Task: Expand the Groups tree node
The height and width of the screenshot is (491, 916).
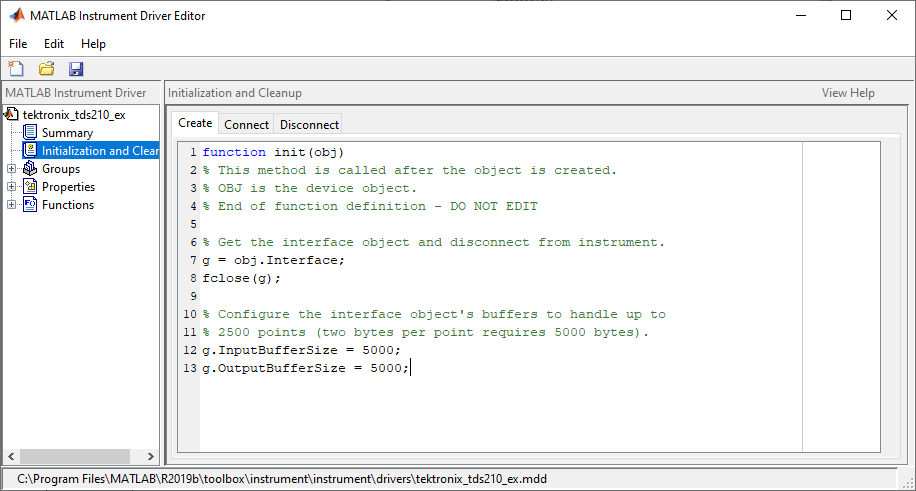Action: 12,169
